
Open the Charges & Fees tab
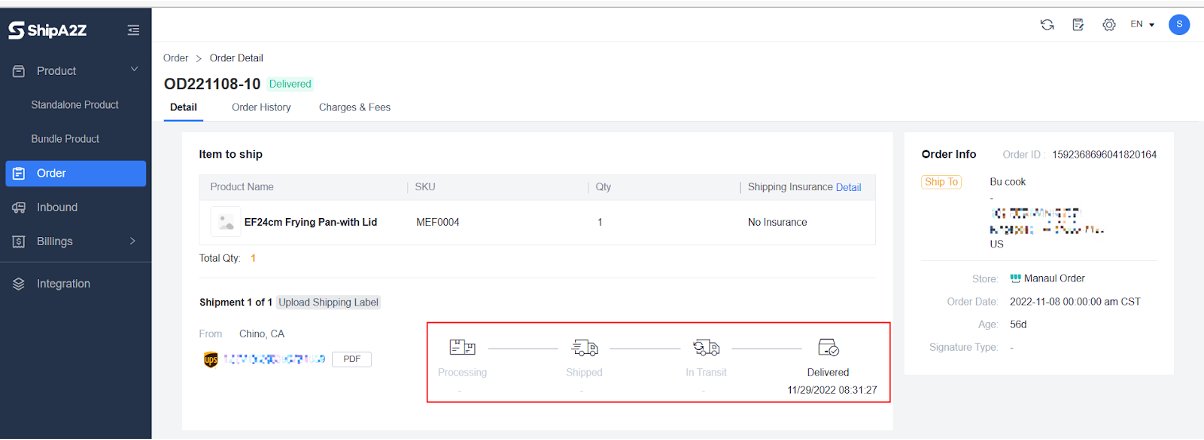point(354,107)
